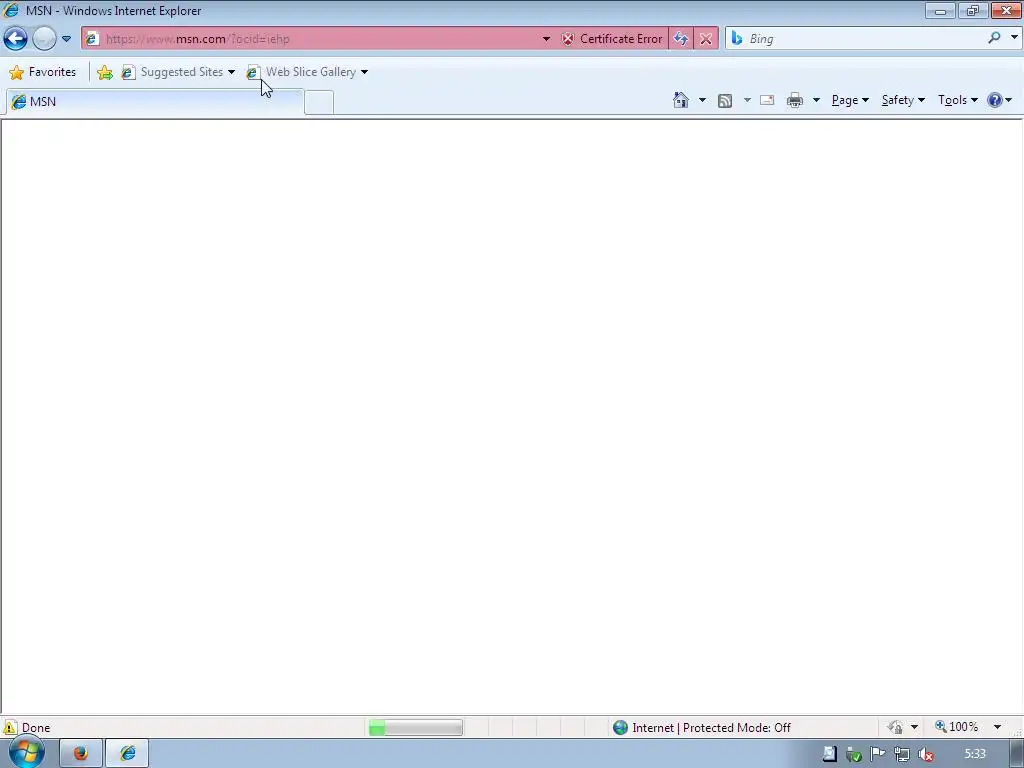Click Add to Favorites Bar star icon

(104, 72)
